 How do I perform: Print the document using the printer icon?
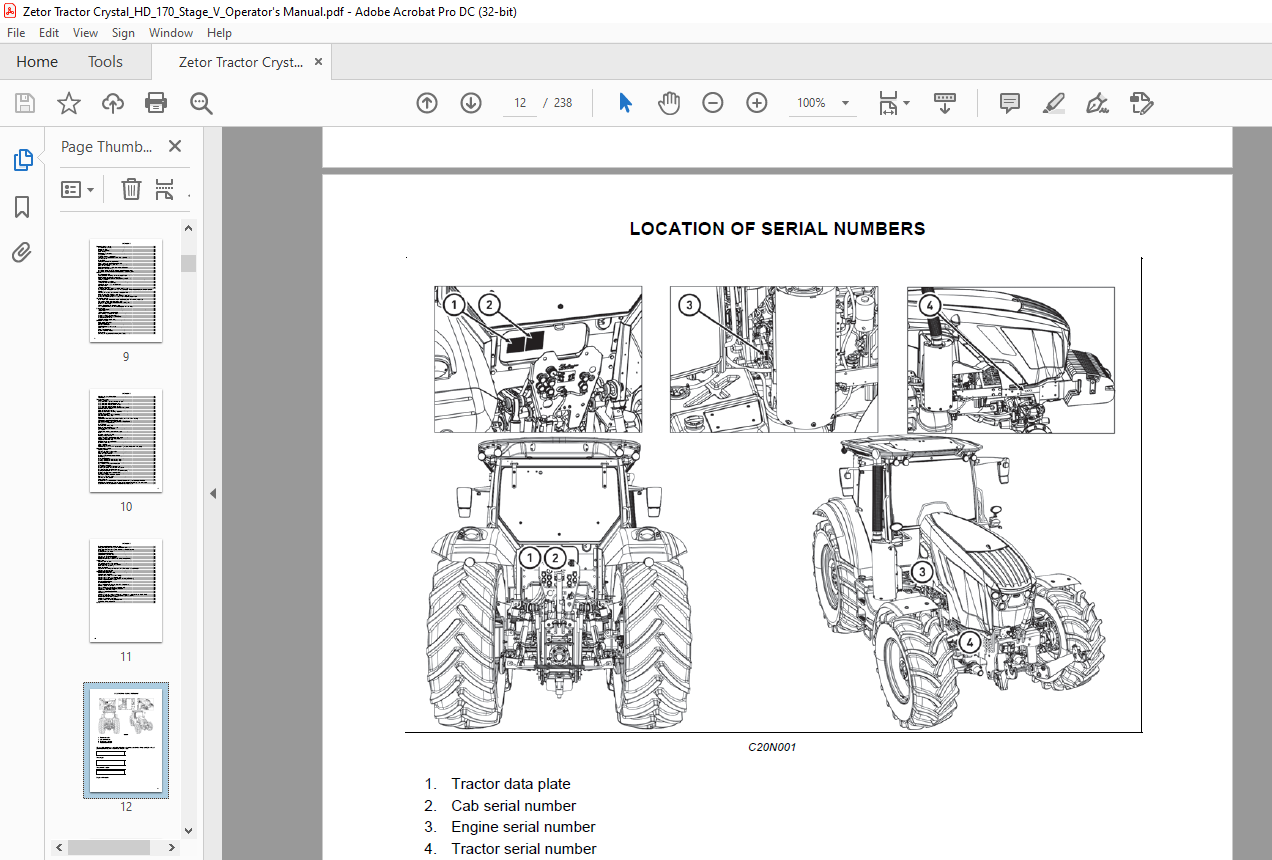click(x=156, y=103)
